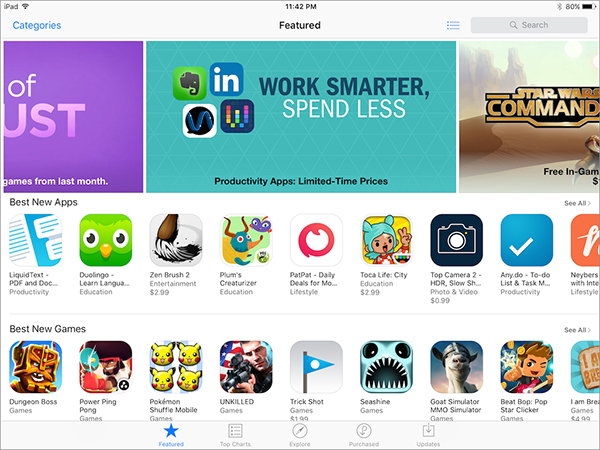Tap the Pokémon Shuffle Mobile icon
Viewport: 600px width, 450px height.
[176, 367]
